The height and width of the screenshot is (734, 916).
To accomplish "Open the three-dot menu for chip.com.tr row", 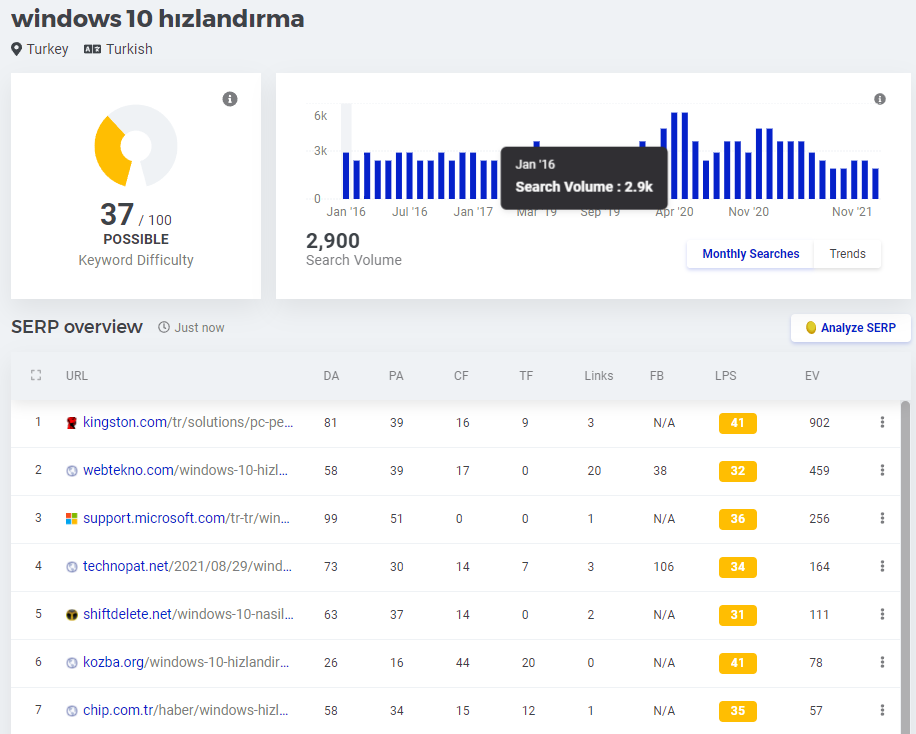I will pyautogui.click(x=882, y=709).
